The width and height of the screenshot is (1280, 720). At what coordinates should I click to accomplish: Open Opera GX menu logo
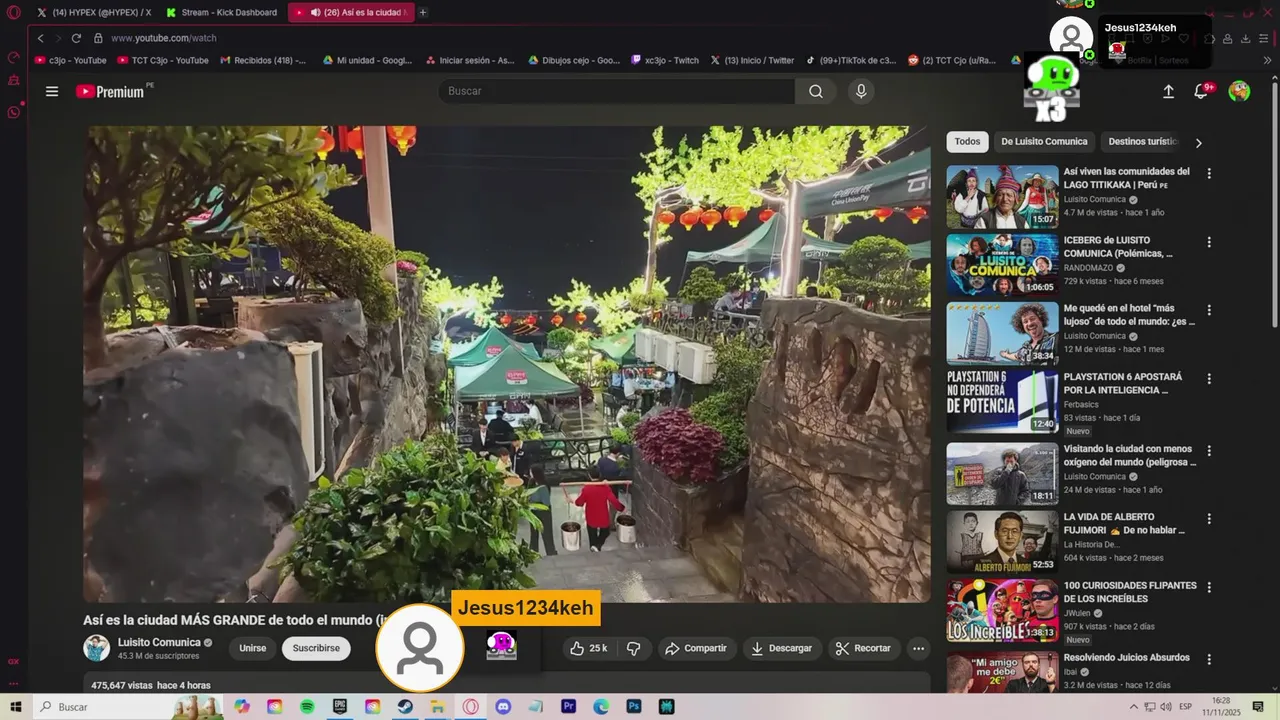pos(14,12)
